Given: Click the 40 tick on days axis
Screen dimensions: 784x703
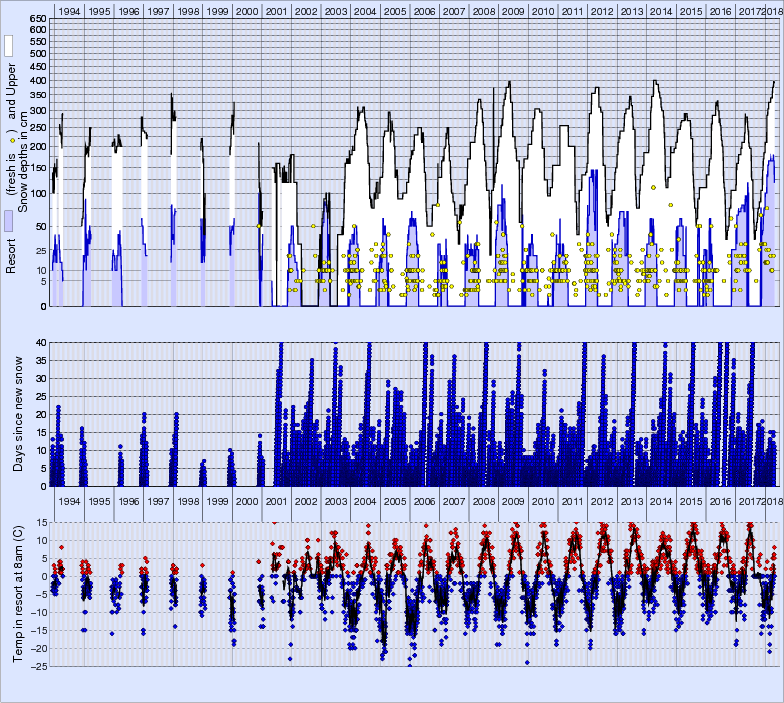Looking at the screenshot, I should [40, 343].
